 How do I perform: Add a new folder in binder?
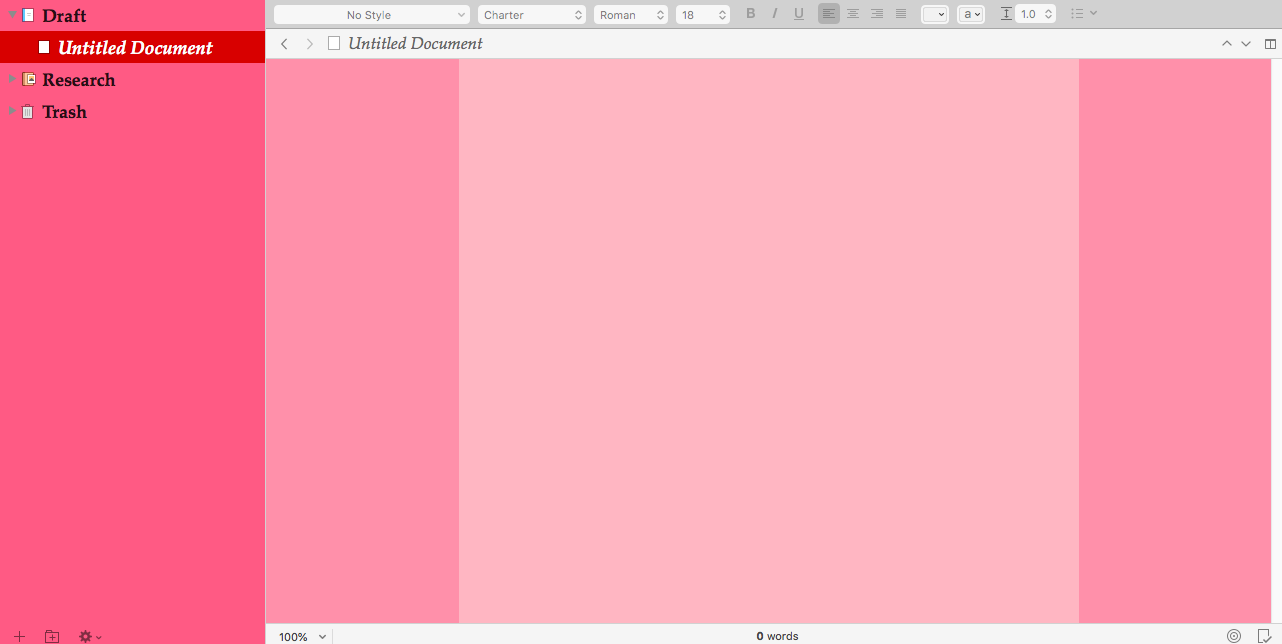click(x=52, y=636)
